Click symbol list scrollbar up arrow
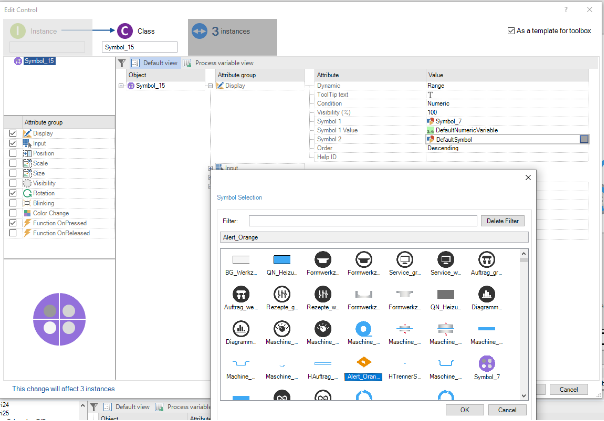 (523, 254)
